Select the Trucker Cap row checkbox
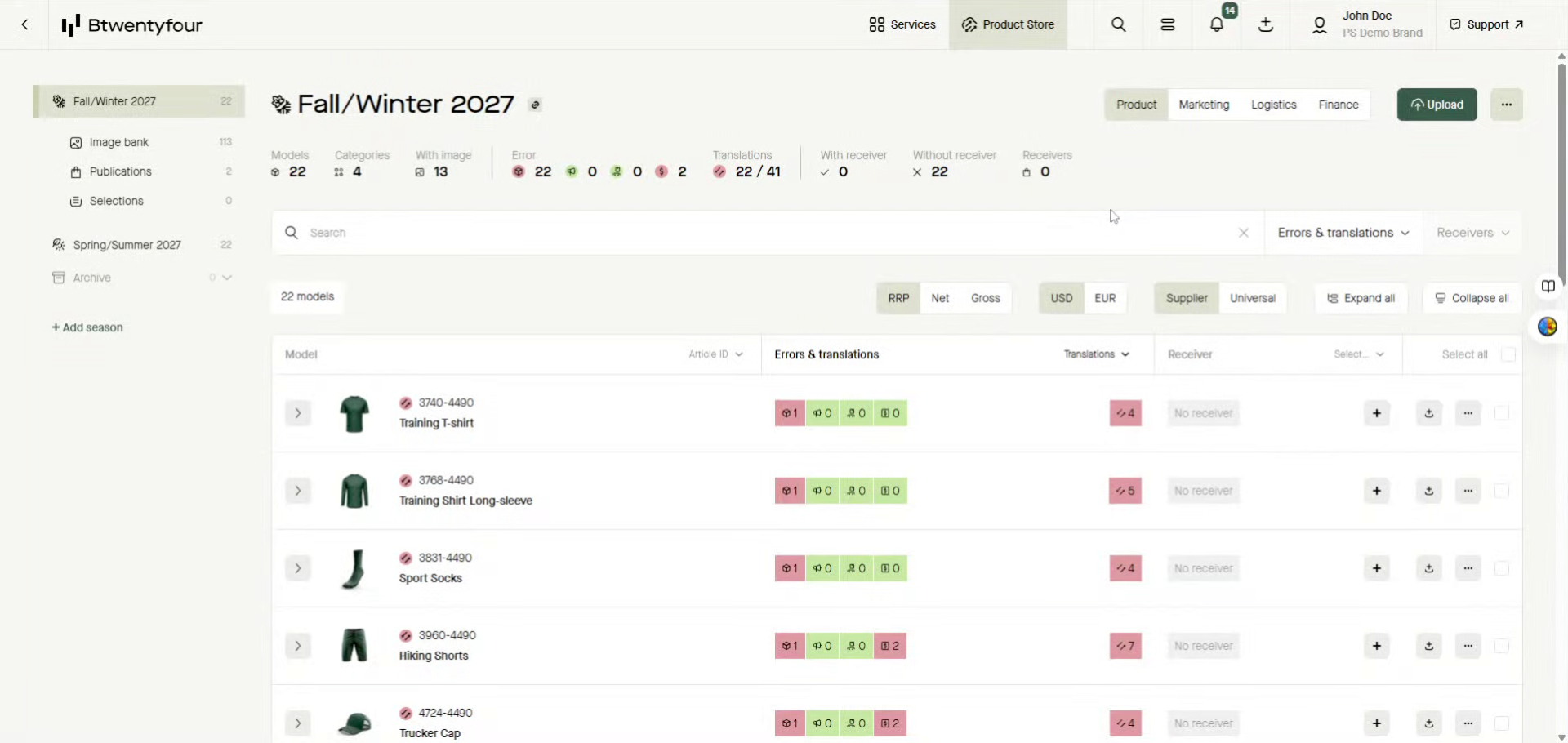 [1501, 723]
